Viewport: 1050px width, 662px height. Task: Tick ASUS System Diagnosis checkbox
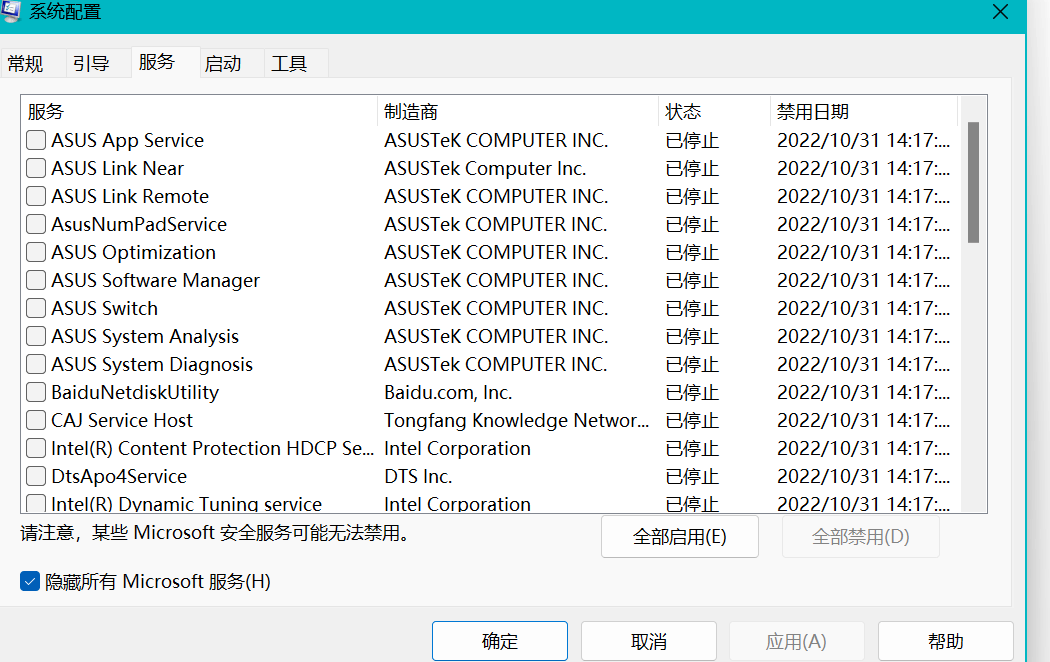click(x=36, y=365)
